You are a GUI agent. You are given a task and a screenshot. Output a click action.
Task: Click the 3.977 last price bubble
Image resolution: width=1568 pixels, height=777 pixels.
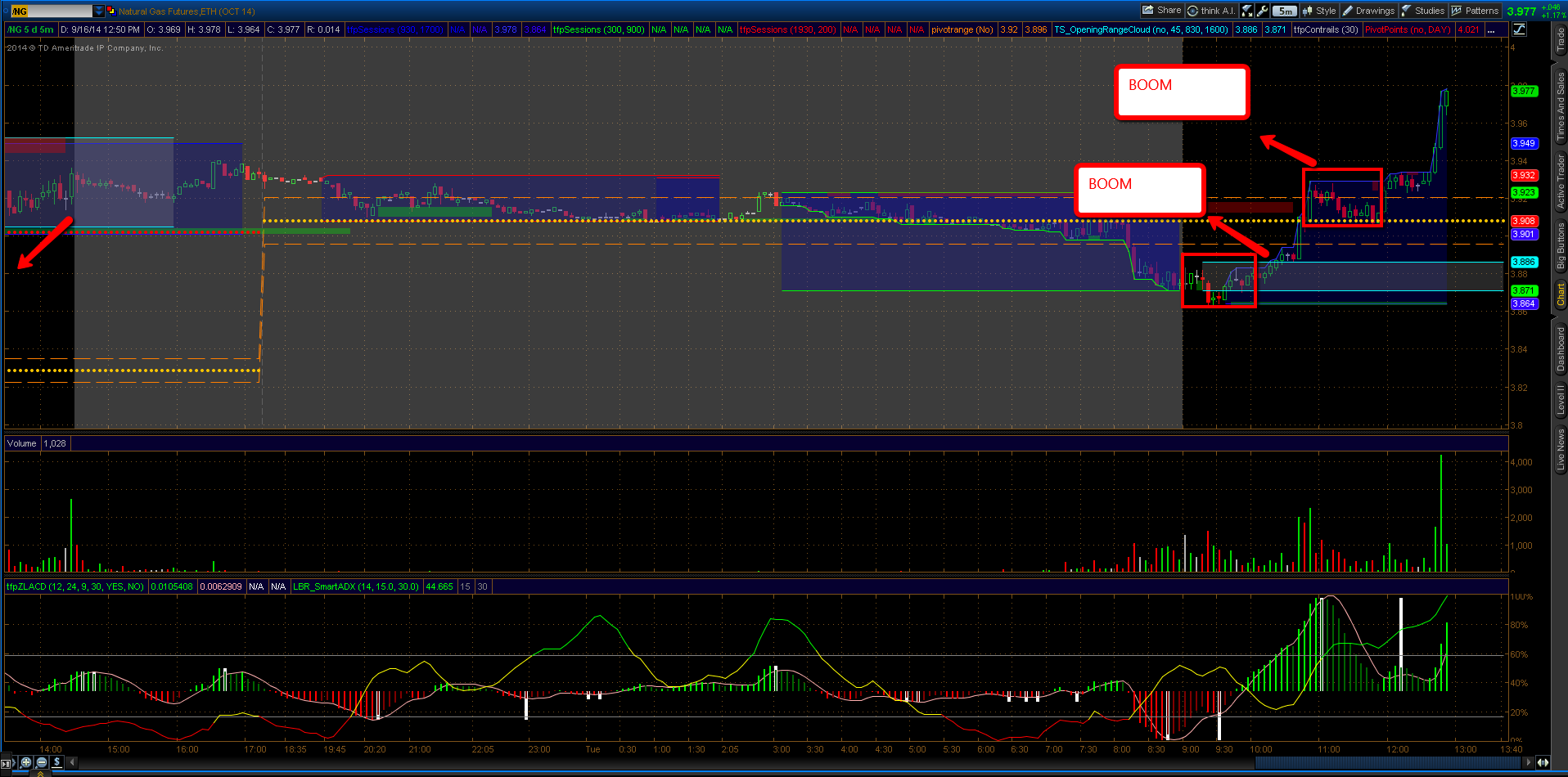click(1524, 91)
